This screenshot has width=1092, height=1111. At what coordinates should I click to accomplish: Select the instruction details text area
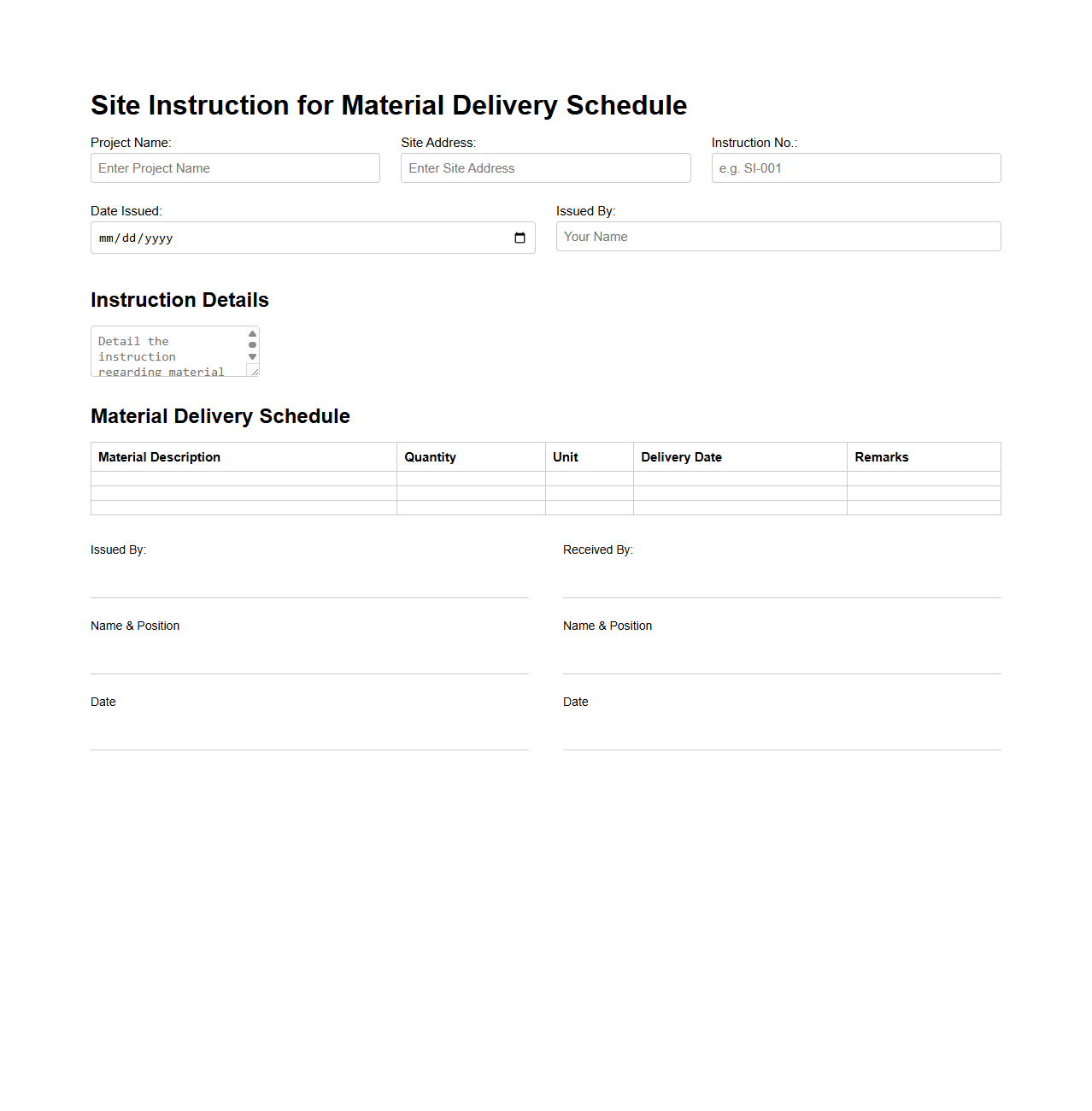(x=167, y=350)
